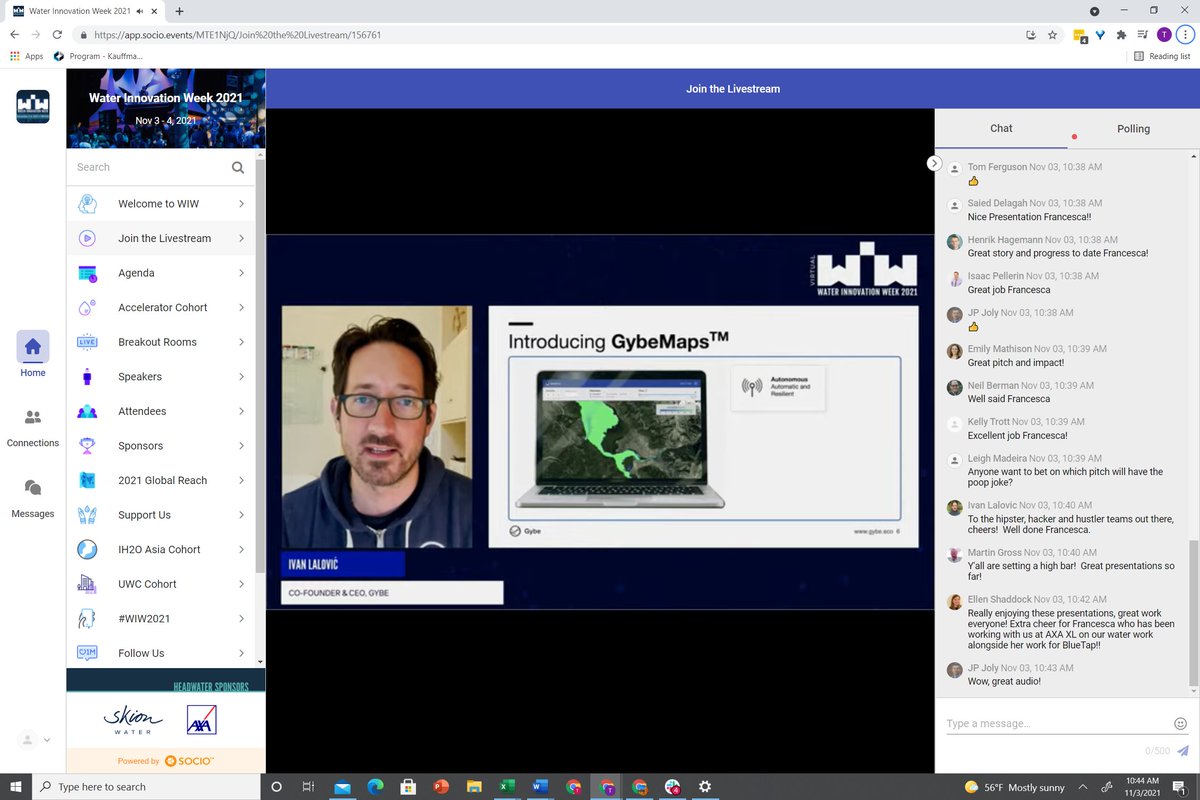Expand the Support Us row chevron
The width and height of the screenshot is (1200, 800).
point(242,515)
